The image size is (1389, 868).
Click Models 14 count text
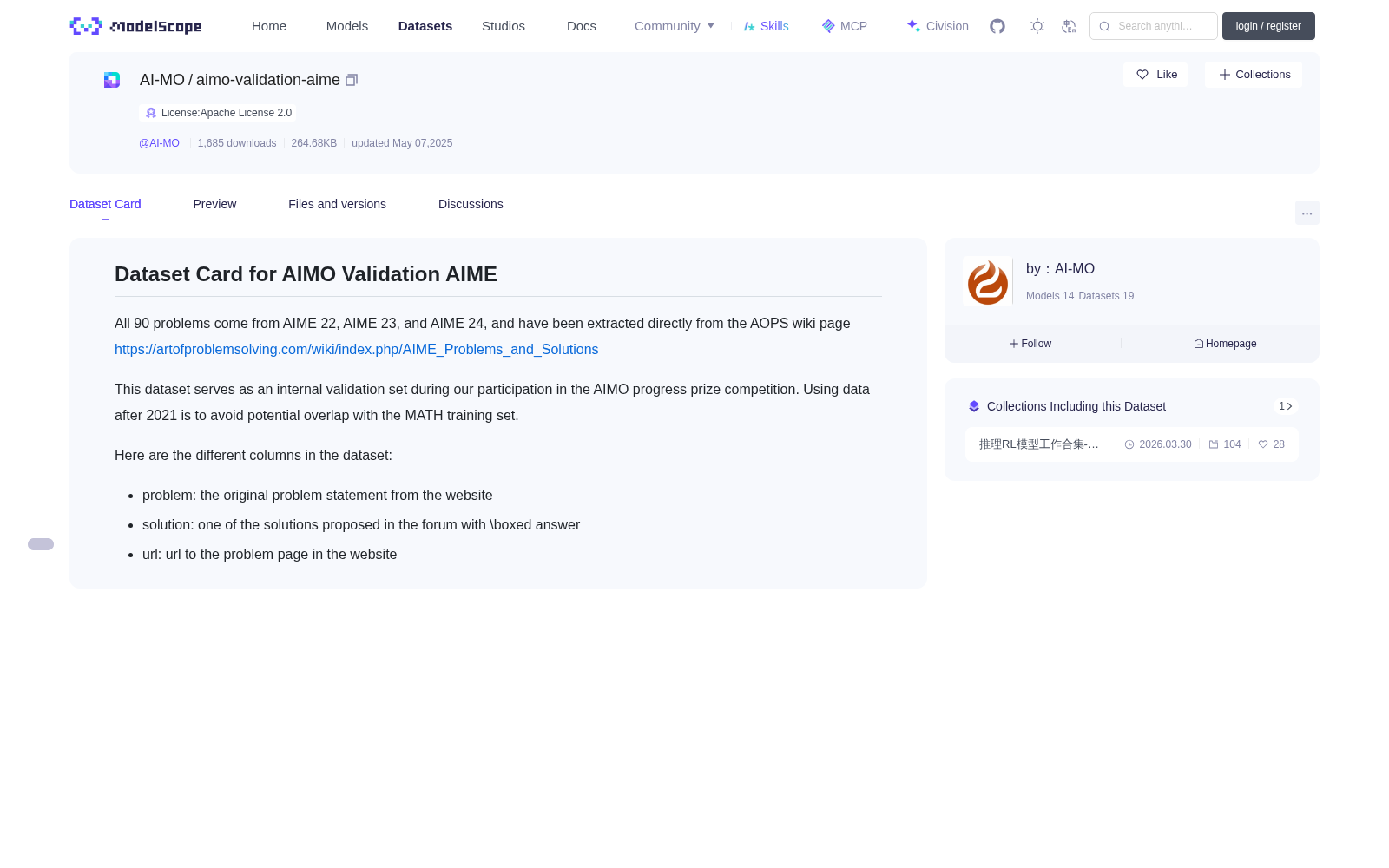pyautogui.click(x=1050, y=296)
